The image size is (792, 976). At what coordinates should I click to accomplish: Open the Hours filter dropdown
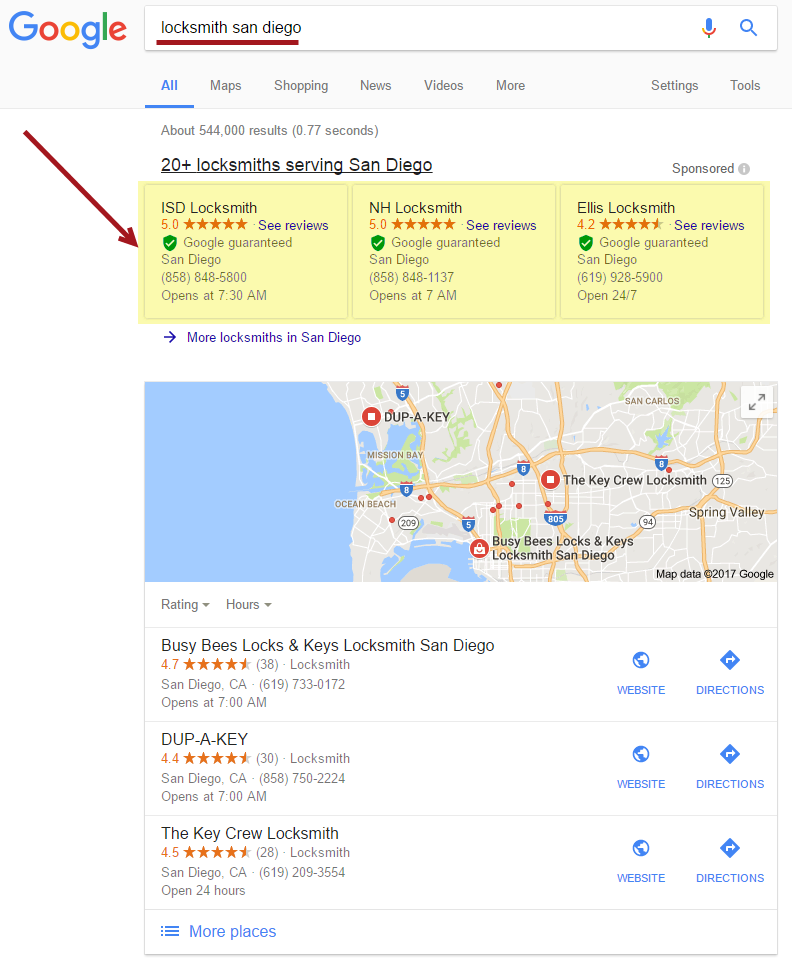[248, 605]
